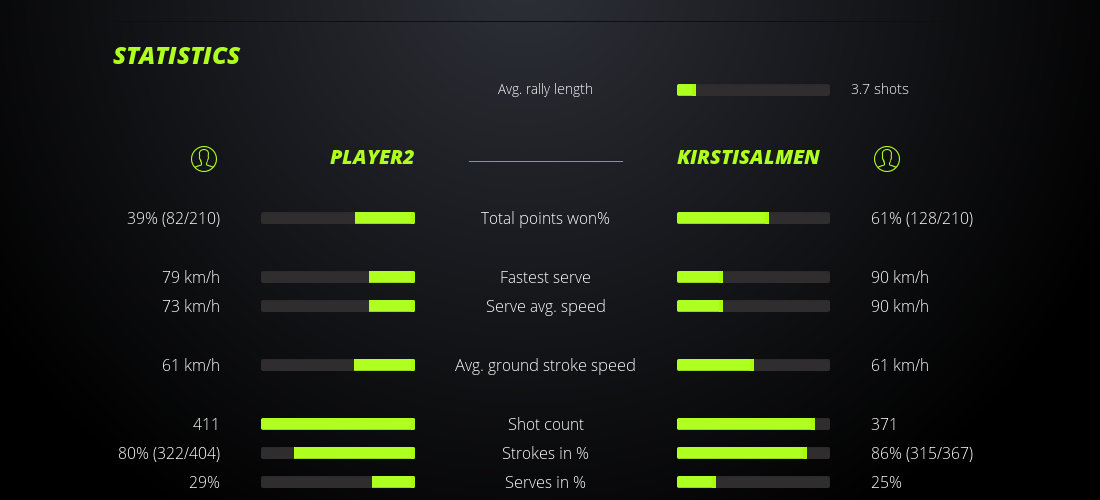Click PLAYER2's Total points won bar

[x=338, y=218]
